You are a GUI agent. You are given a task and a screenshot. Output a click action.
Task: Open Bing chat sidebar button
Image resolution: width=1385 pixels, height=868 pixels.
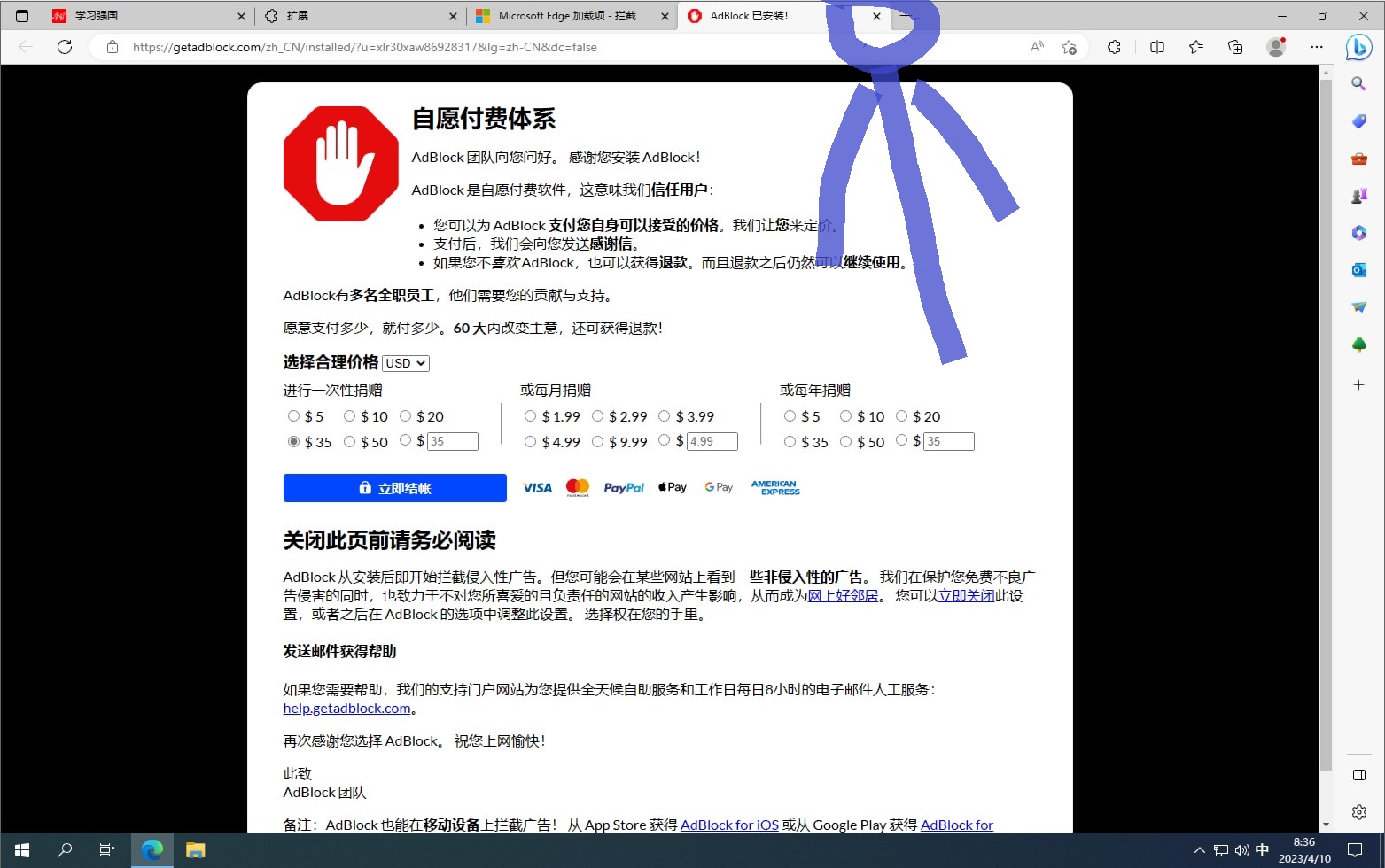[1358, 47]
